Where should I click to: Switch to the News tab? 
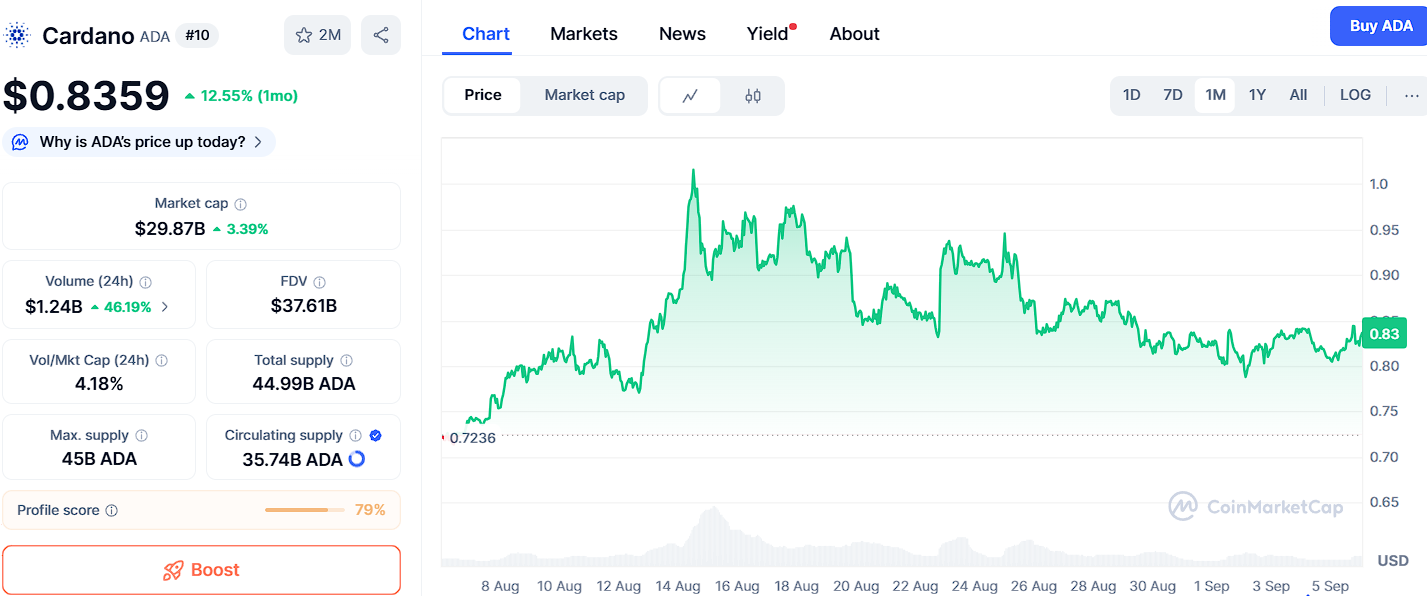(682, 34)
